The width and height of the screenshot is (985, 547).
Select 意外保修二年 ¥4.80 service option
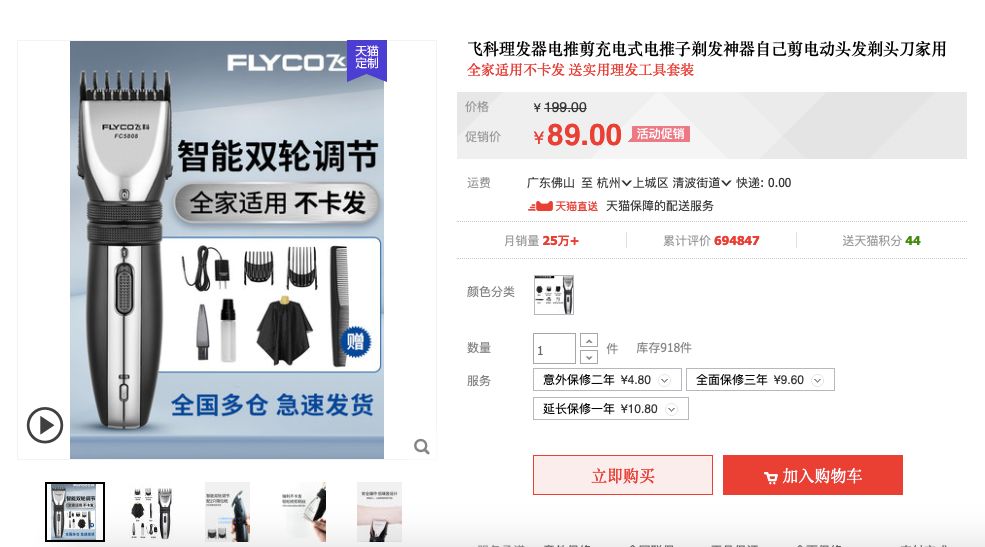(x=607, y=380)
